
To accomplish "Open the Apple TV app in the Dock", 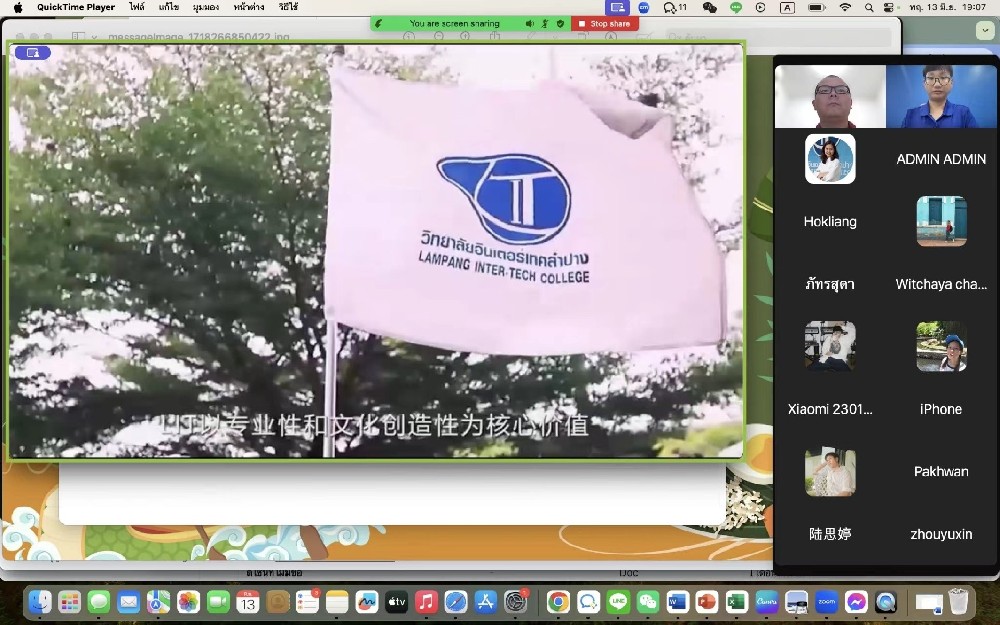I will (x=396, y=601).
